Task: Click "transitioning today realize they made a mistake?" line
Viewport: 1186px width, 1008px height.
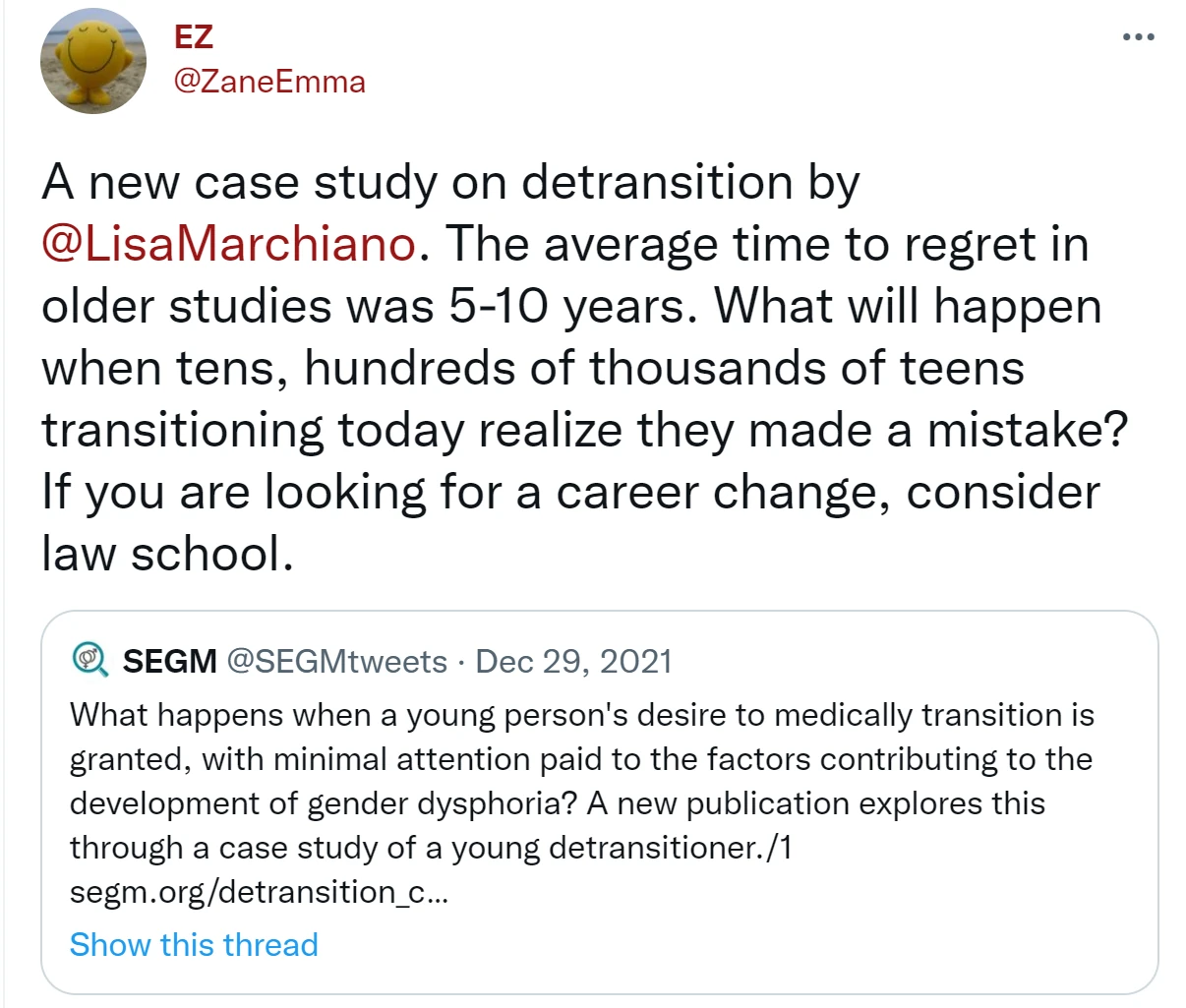Action: click(x=583, y=431)
